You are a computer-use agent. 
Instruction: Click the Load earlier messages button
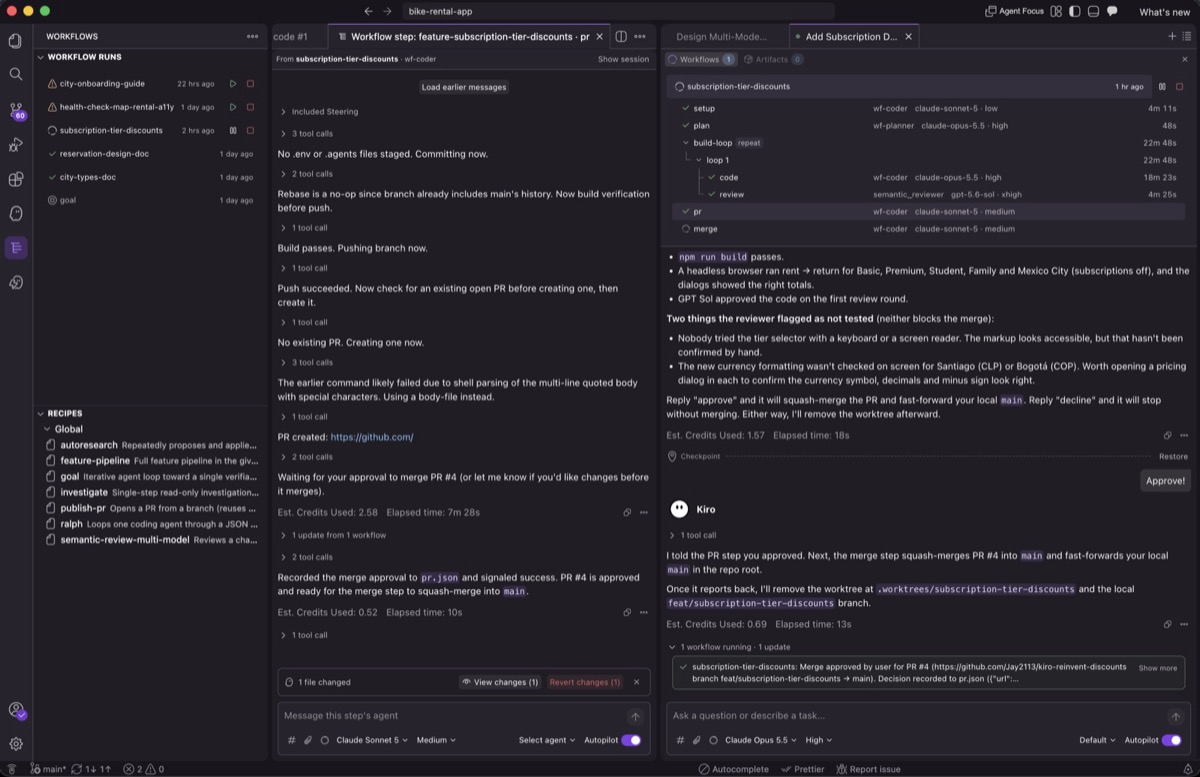point(464,87)
